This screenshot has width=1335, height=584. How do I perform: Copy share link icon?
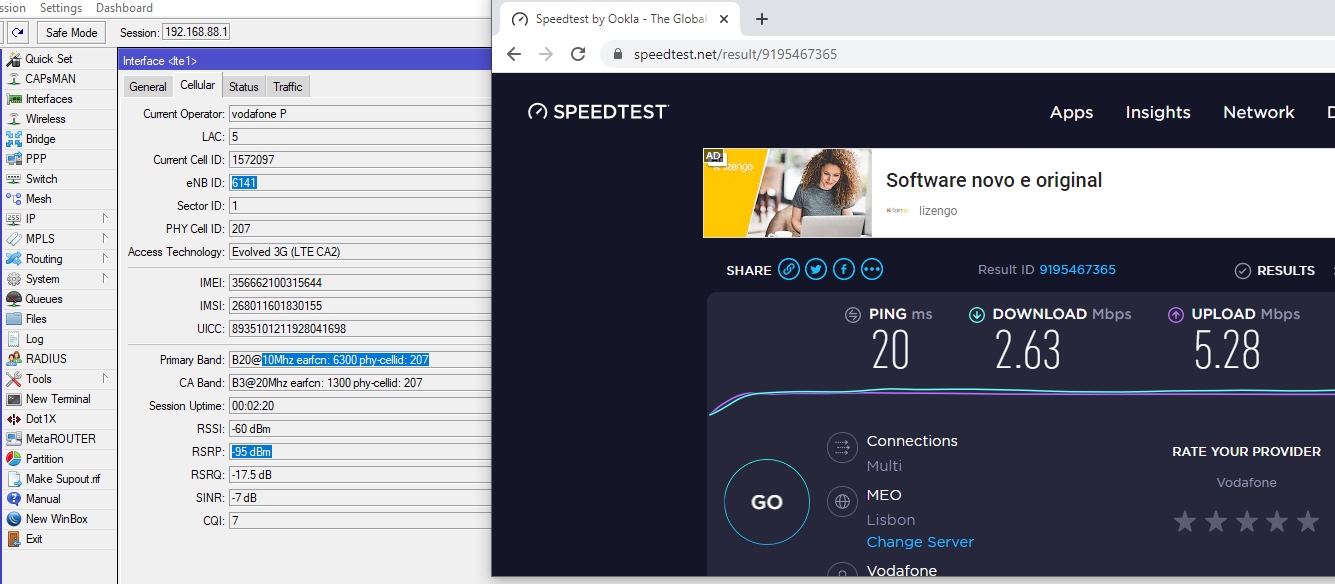(789, 269)
